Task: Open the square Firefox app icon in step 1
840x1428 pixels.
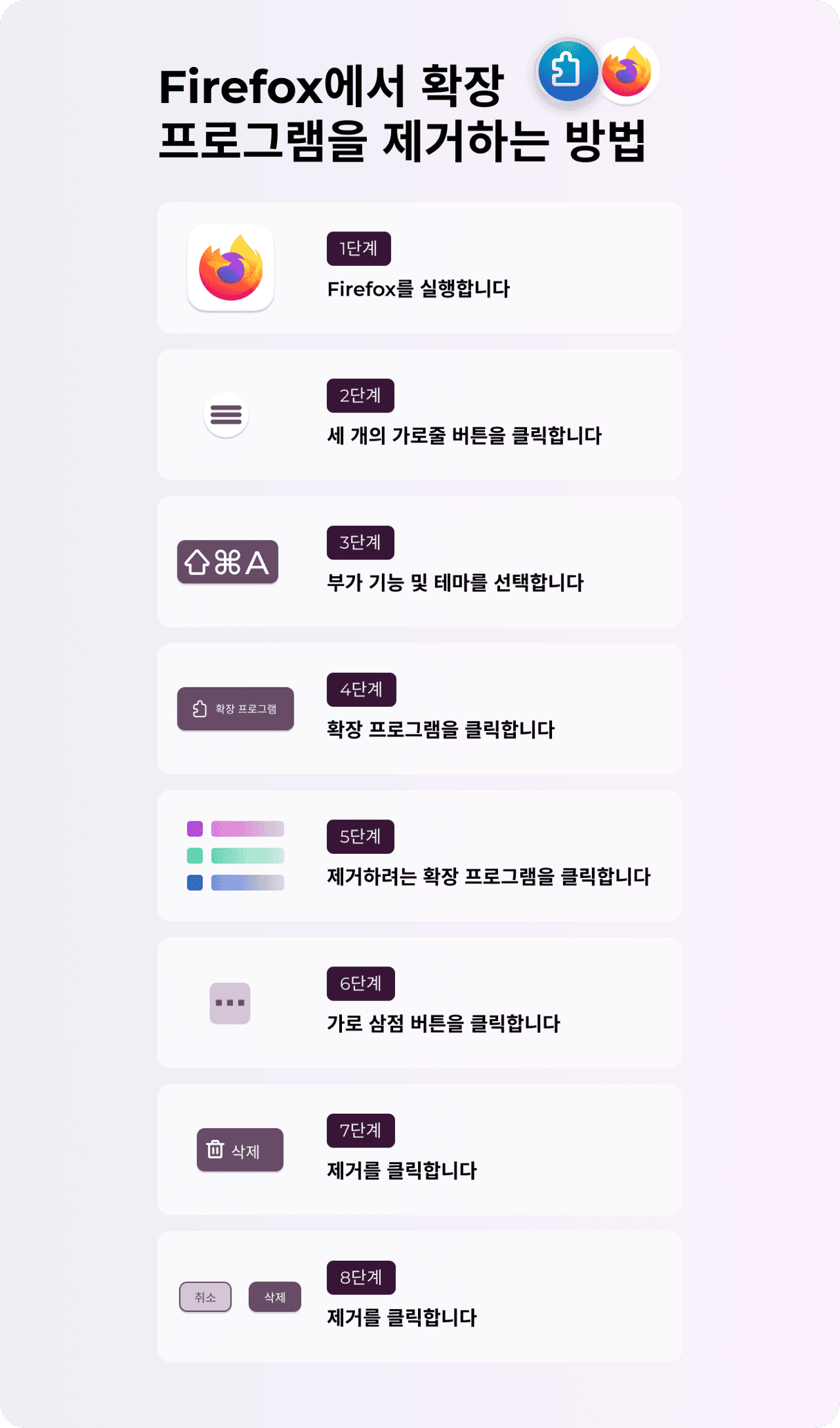Action: tap(231, 268)
